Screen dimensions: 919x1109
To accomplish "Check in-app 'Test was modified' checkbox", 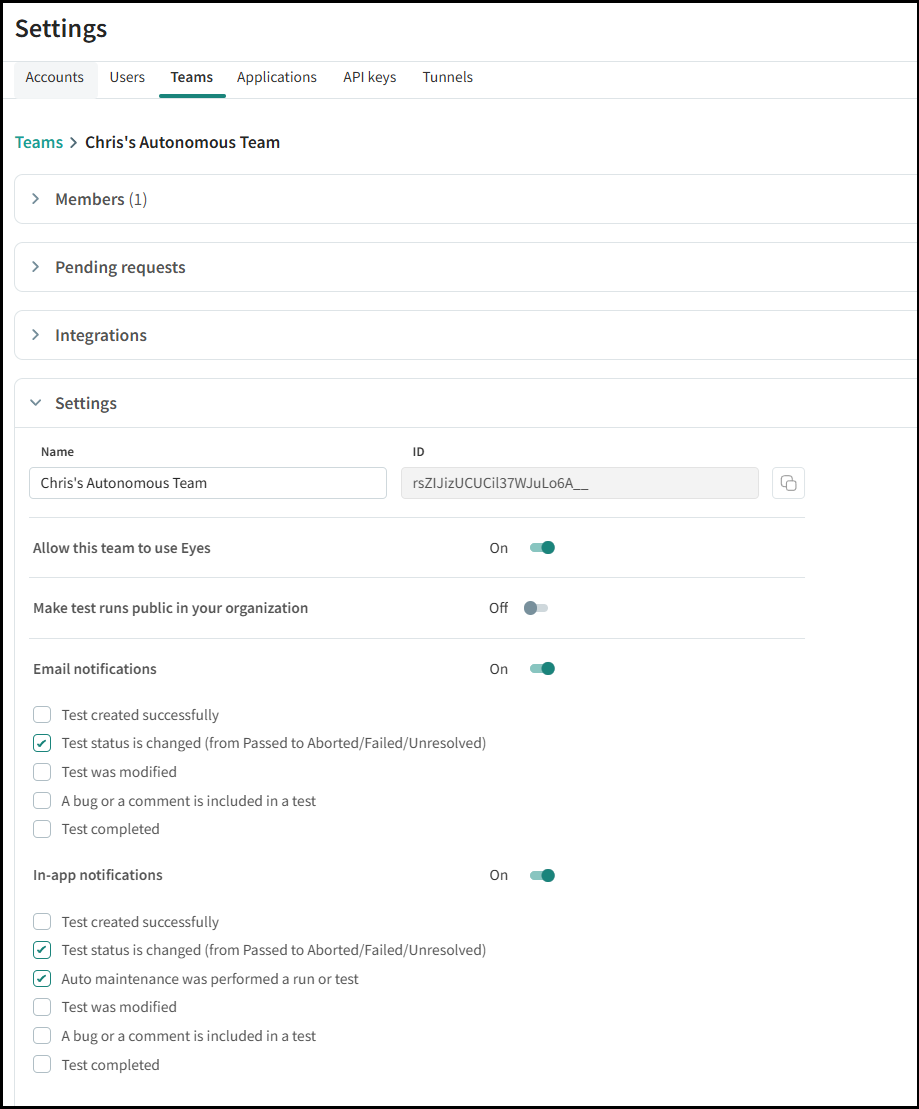I will [x=42, y=1007].
